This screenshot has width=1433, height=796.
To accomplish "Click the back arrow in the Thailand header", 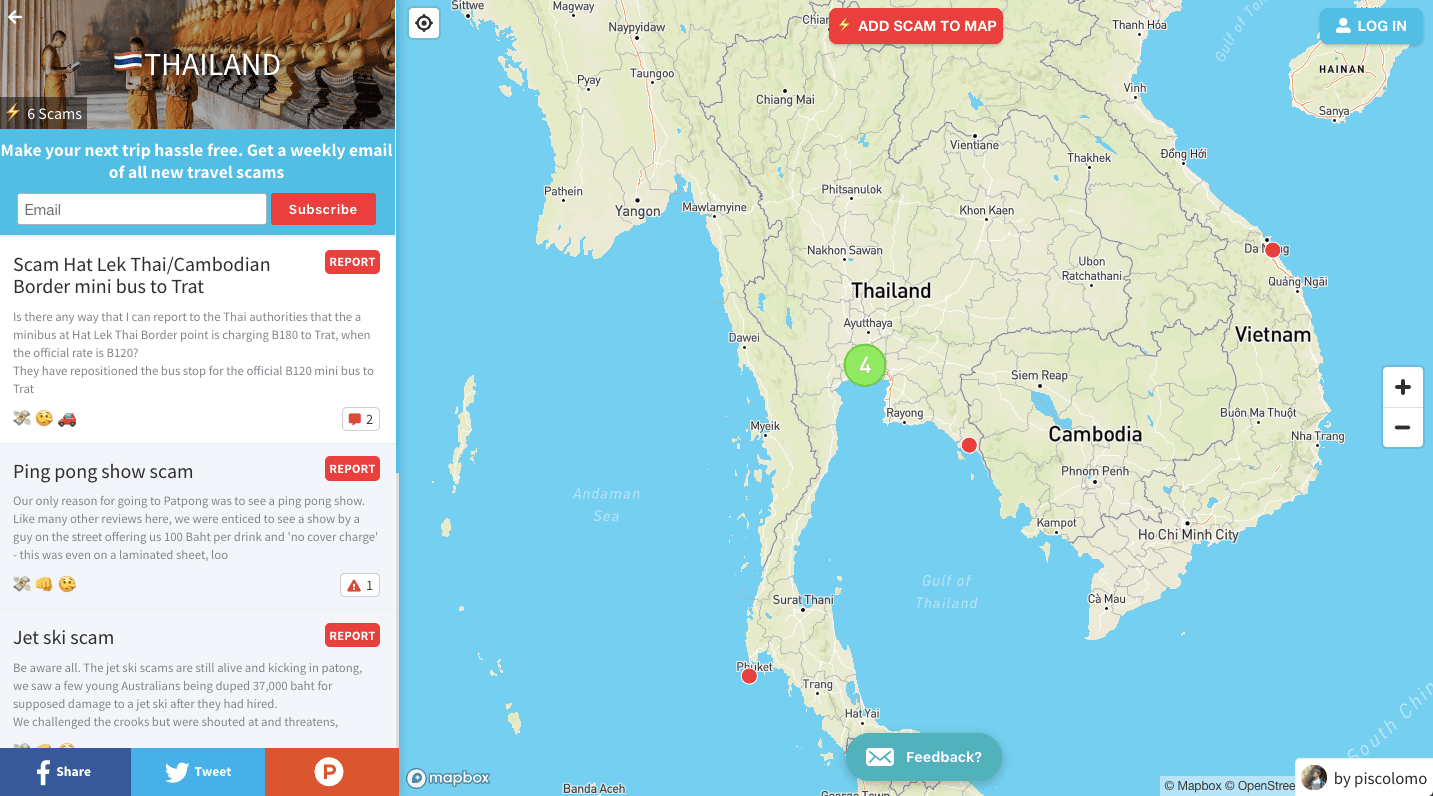I will click(15, 17).
